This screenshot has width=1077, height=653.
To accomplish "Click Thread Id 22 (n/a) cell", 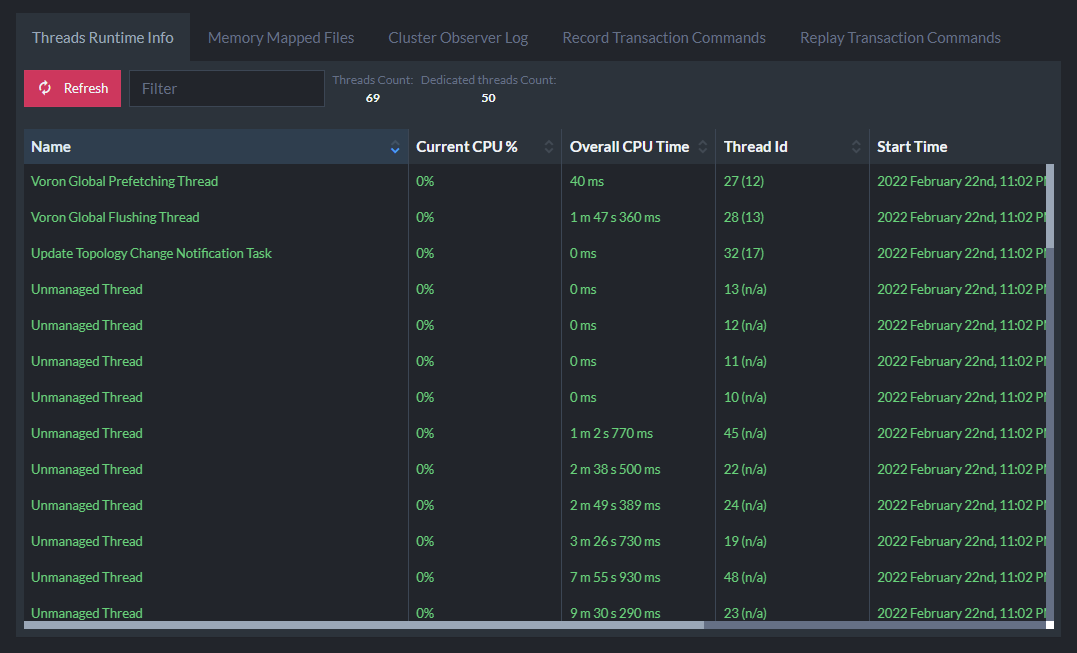I will click(745, 470).
